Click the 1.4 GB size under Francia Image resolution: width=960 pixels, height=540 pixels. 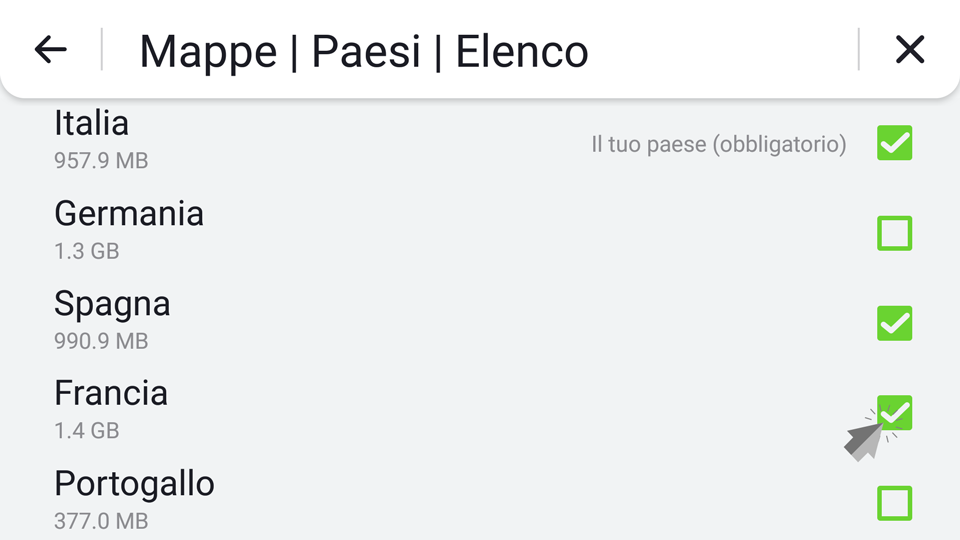(x=86, y=431)
